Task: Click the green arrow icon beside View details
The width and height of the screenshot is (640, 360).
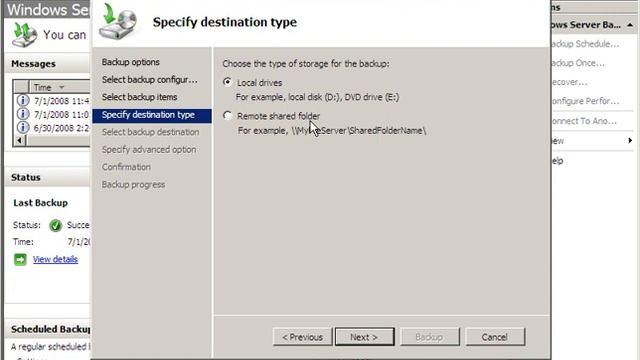Action: point(20,259)
